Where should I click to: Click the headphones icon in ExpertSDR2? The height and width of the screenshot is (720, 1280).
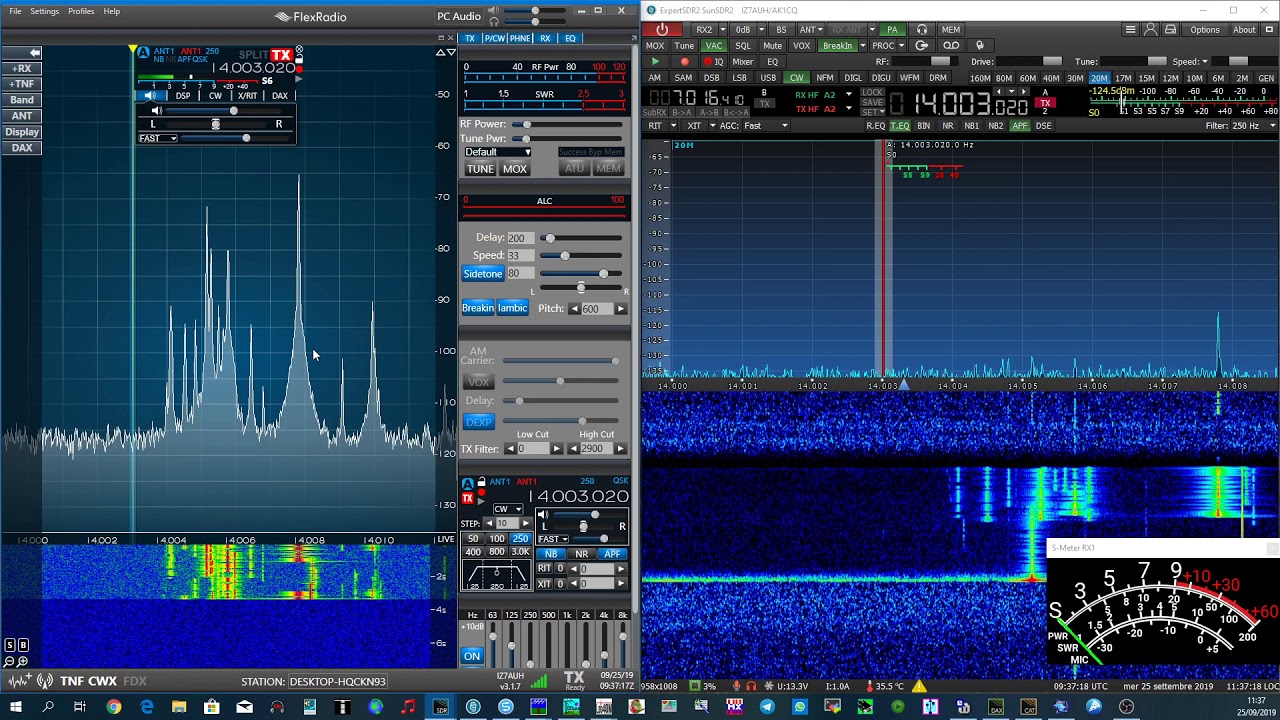(922, 30)
